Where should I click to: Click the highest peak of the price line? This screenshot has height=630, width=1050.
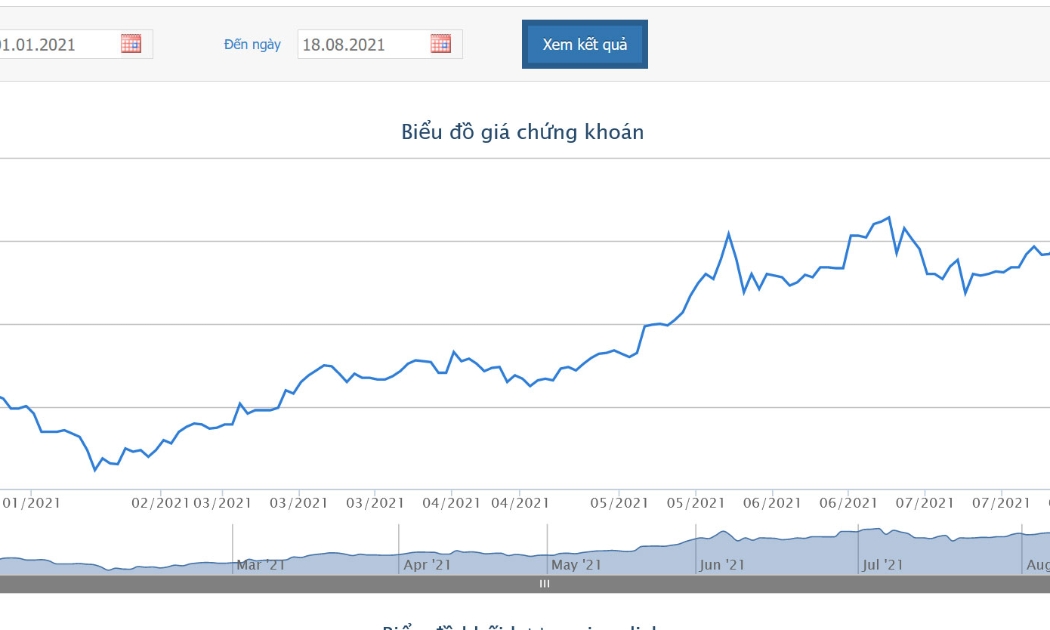click(889, 217)
